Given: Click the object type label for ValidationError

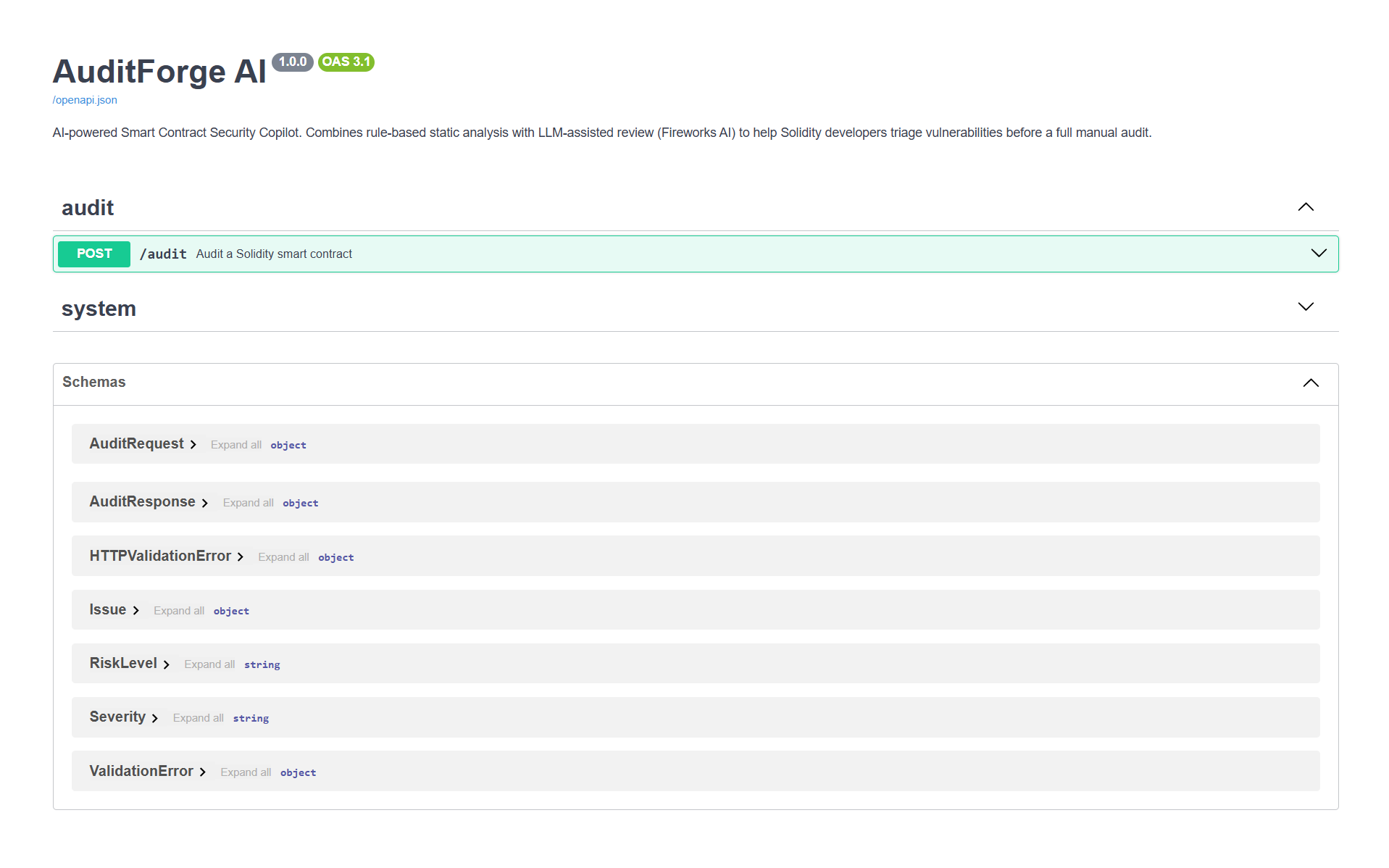Looking at the screenshot, I should pyautogui.click(x=299, y=772).
